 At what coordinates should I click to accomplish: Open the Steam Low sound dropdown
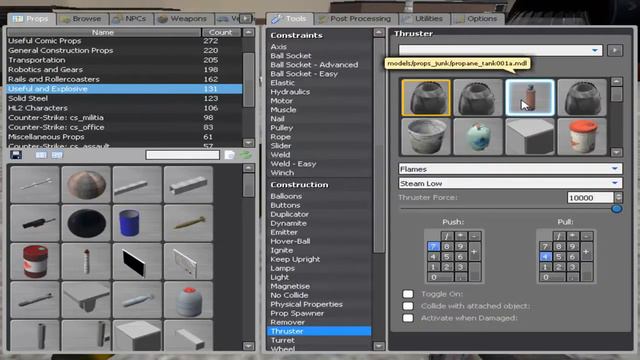[x=510, y=183]
